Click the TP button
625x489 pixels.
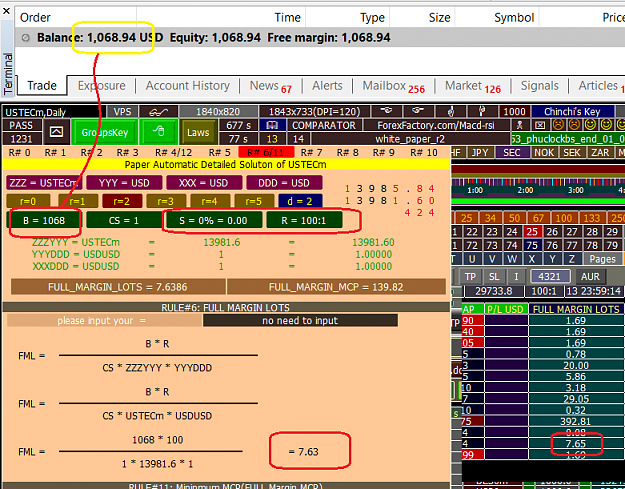(x=470, y=277)
